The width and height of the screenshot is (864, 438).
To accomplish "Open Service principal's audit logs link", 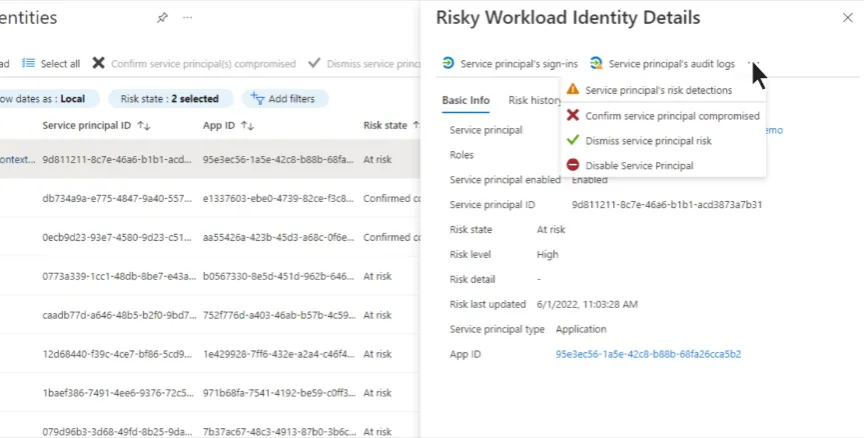I will click(662, 63).
